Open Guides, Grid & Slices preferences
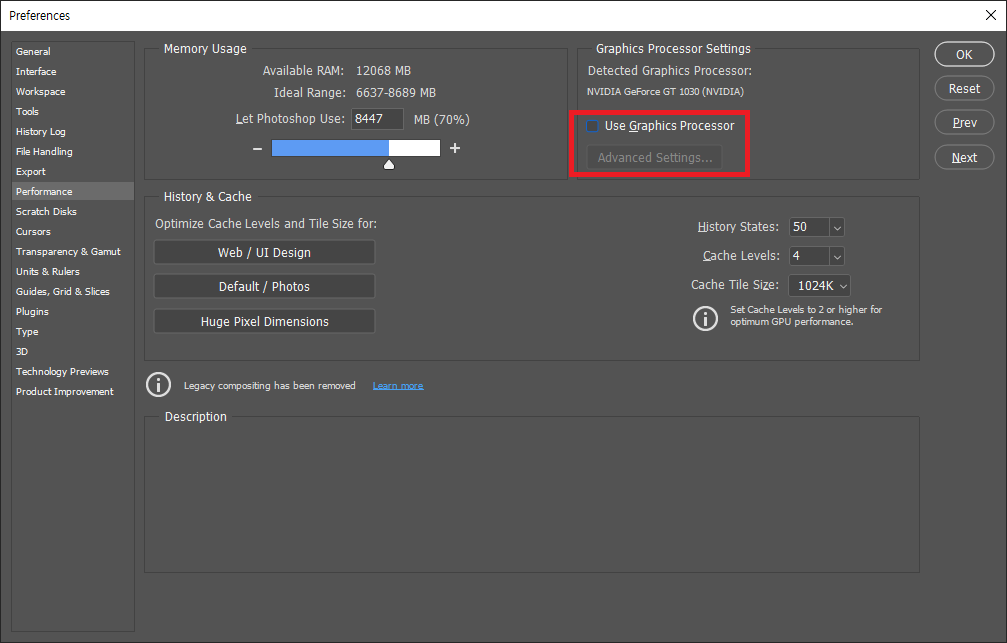 click(x=73, y=291)
